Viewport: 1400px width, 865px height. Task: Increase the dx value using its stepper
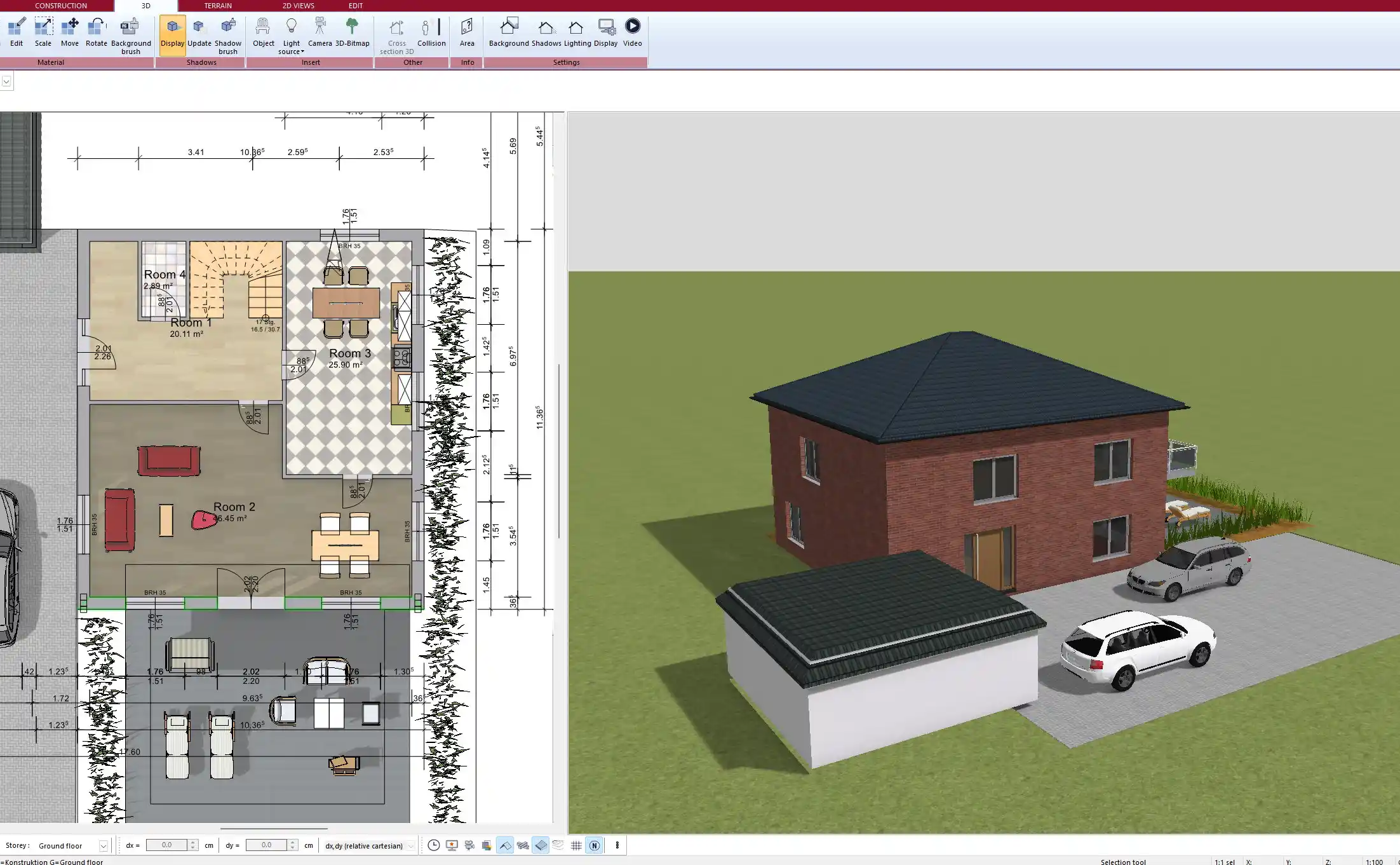(x=193, y=842)
